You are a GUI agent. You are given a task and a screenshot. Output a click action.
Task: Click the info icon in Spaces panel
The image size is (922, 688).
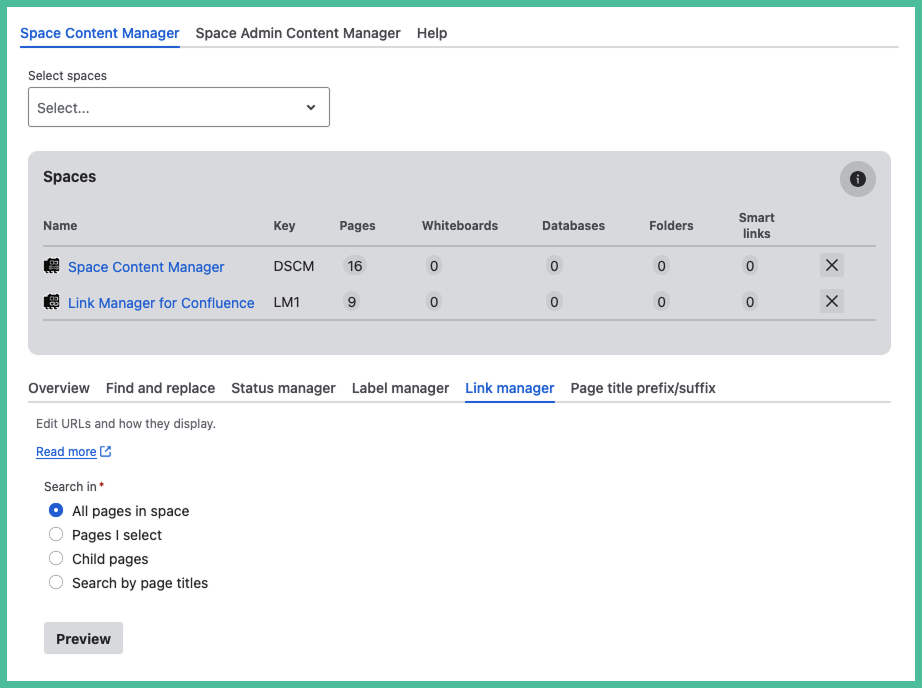[857, 179]
